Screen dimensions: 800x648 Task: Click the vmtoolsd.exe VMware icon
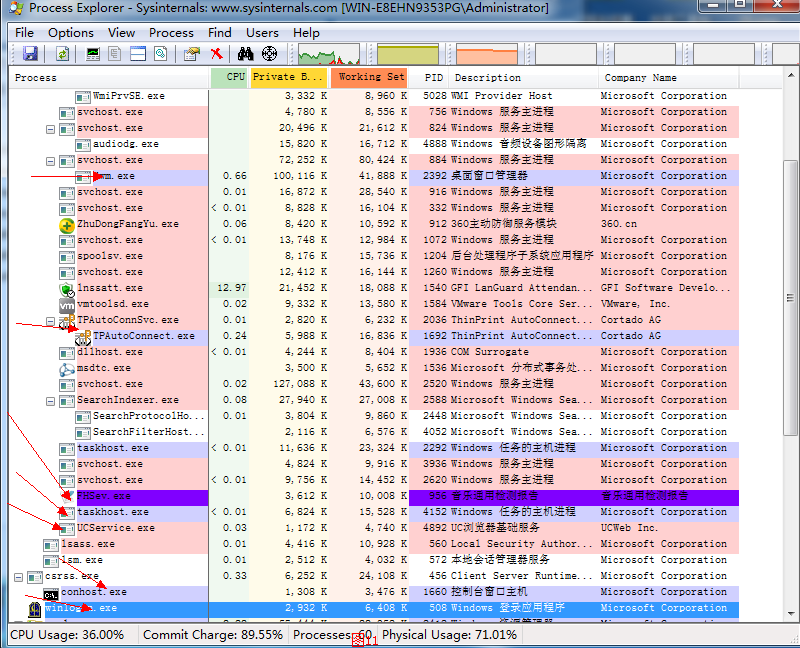67,305
